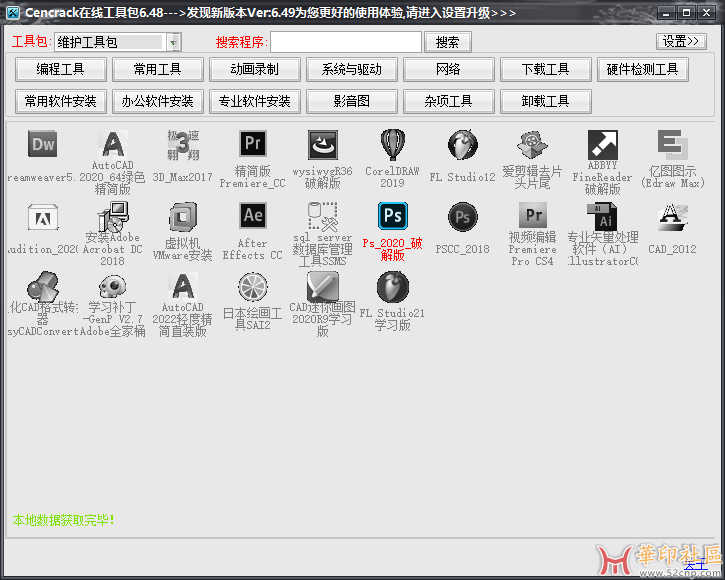Select the 常用软件安装 category
The height and width of the screenshot is (580, 725).
pyautogui.click(x=61, y=101)
